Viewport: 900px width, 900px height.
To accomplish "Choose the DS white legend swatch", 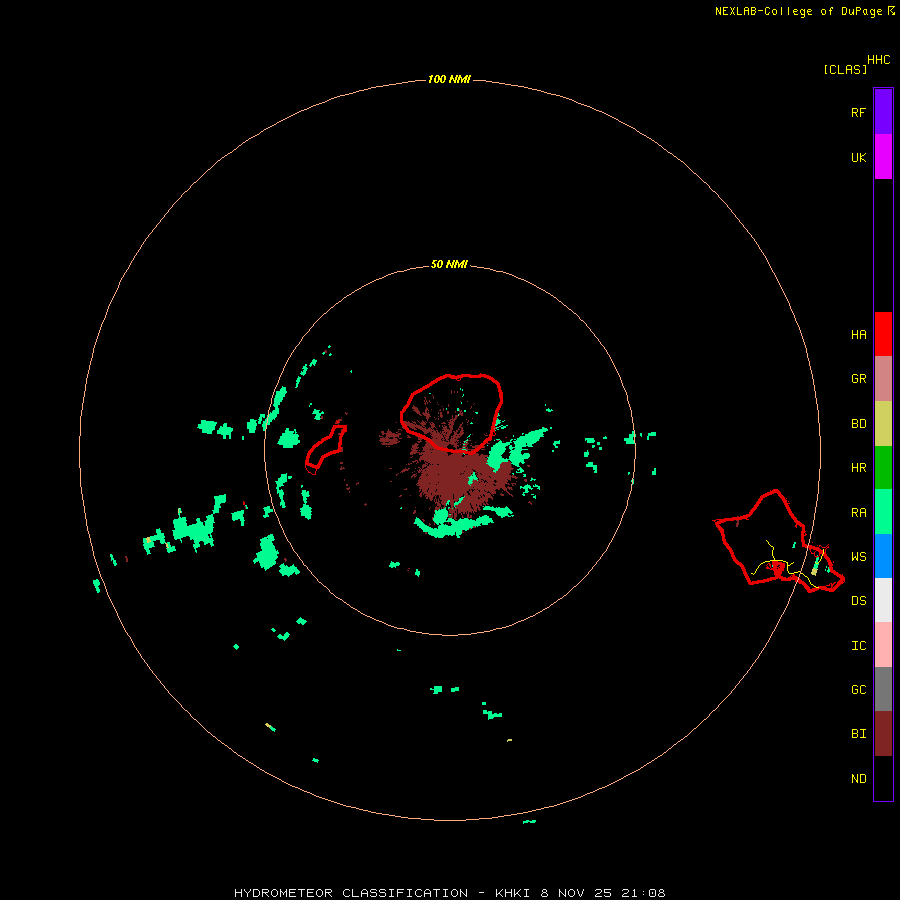I will 883,600.
